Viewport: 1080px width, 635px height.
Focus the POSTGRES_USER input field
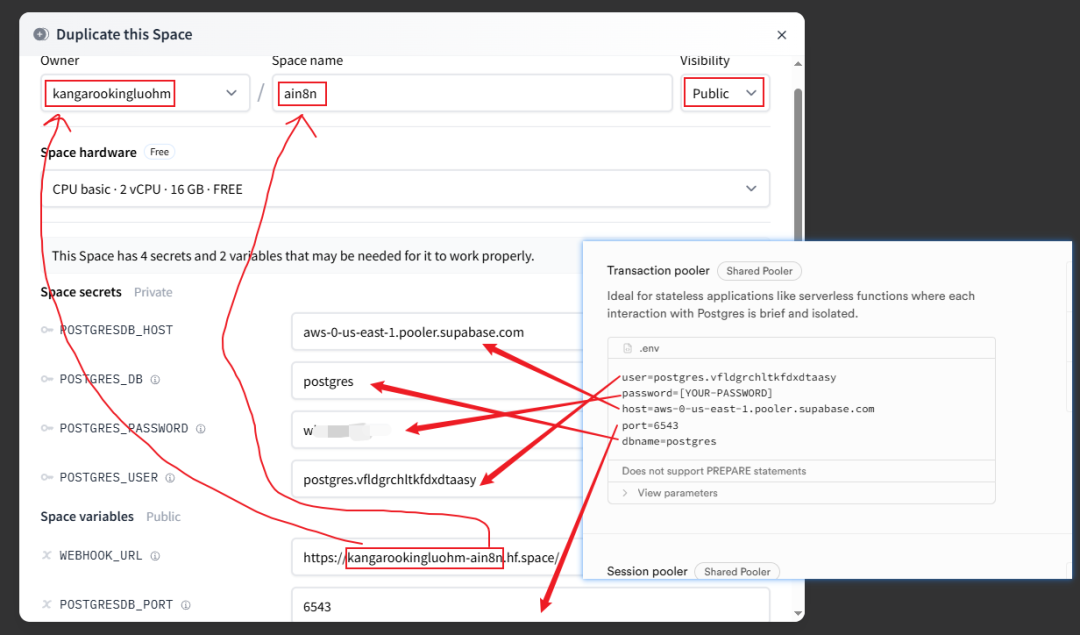pos(436,479)
